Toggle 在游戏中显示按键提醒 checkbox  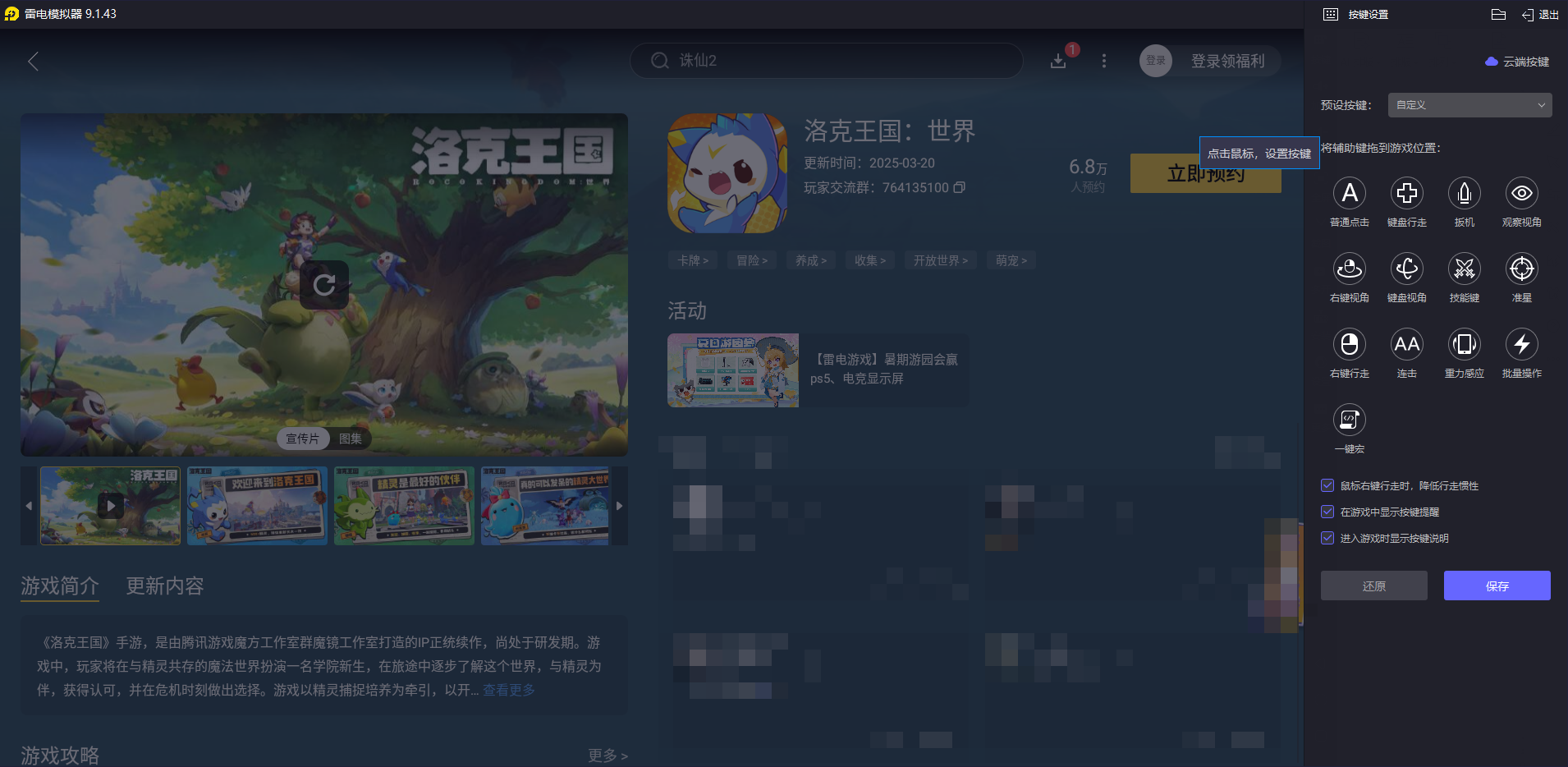pyautogui.click(x=1327, y=512)
